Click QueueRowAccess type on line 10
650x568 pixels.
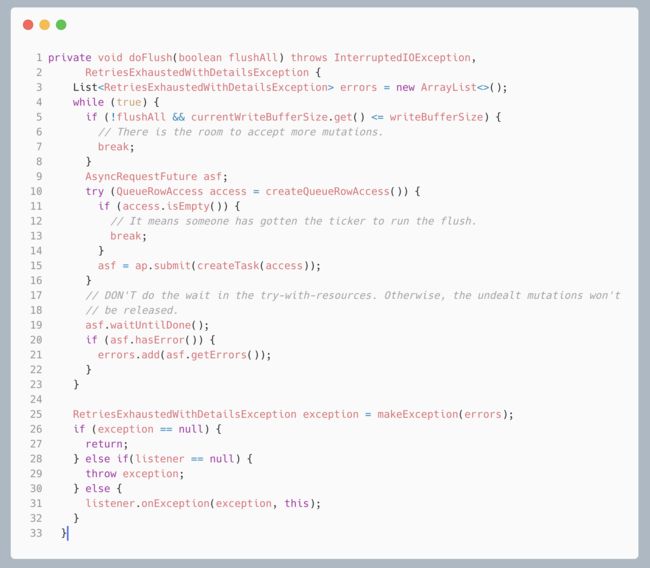click(160, 191)
